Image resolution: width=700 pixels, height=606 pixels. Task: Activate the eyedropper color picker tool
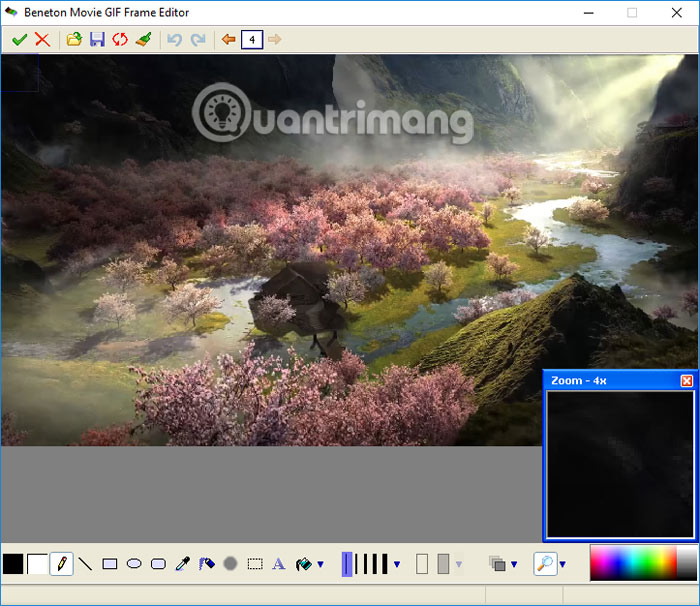(182, 564)
